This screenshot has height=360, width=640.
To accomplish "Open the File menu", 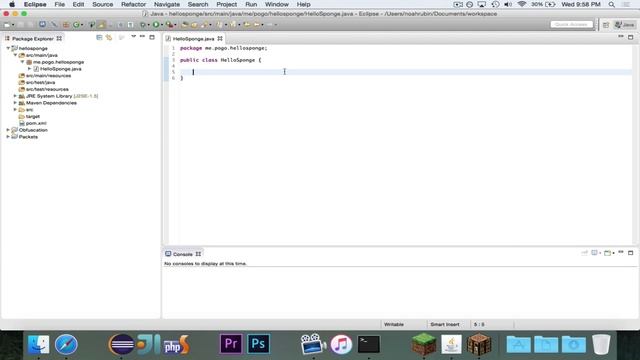I will (x=60, y=4).
